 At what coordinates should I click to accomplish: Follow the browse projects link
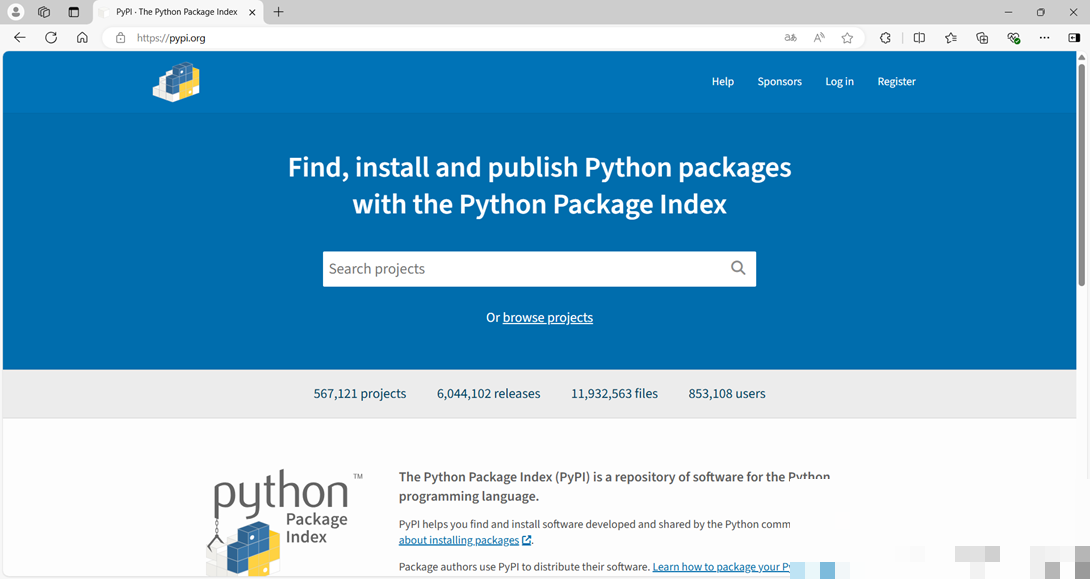(x=548, y=318)
